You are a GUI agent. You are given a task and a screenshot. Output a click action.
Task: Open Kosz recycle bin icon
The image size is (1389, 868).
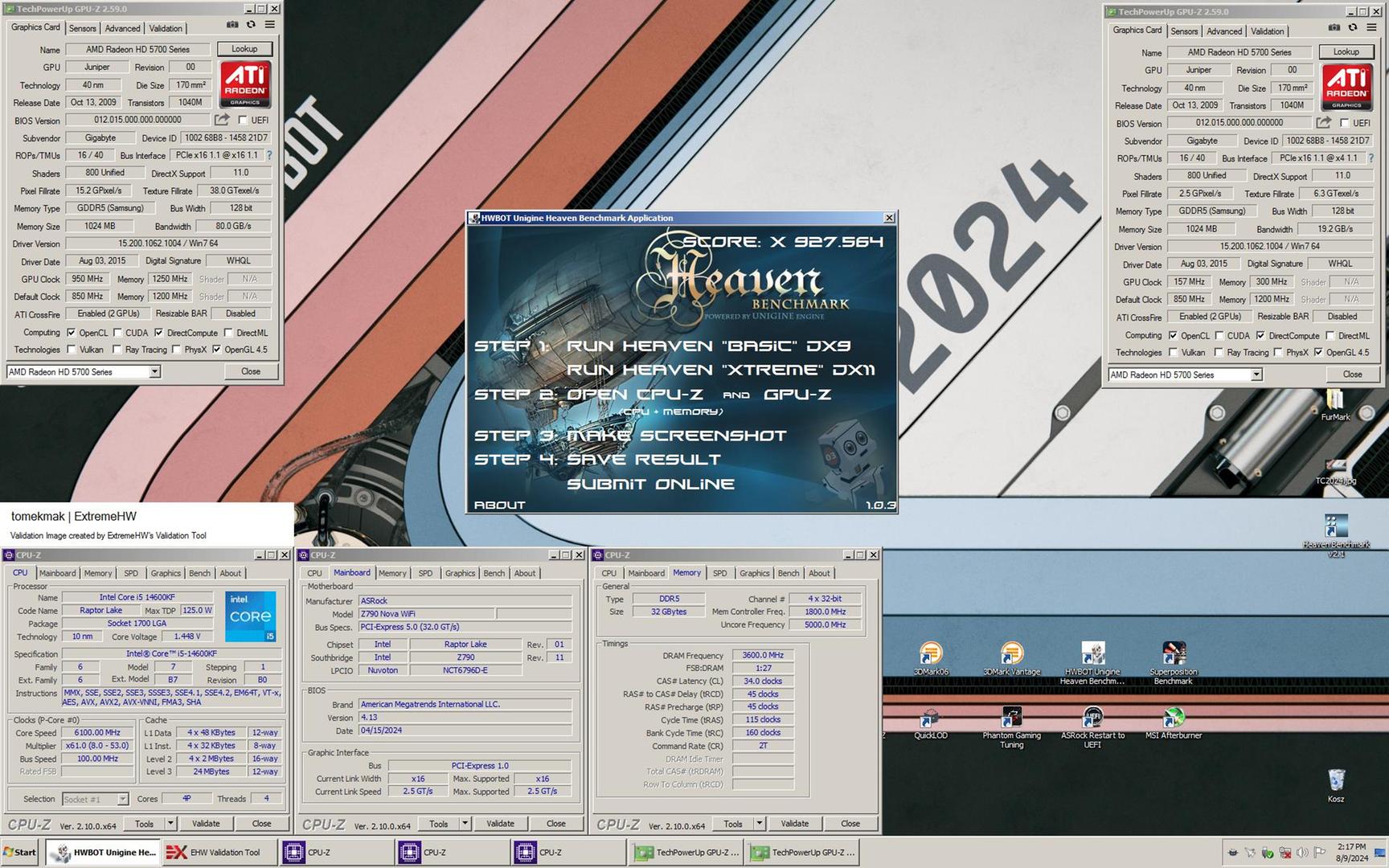(x=1335, y=786)
